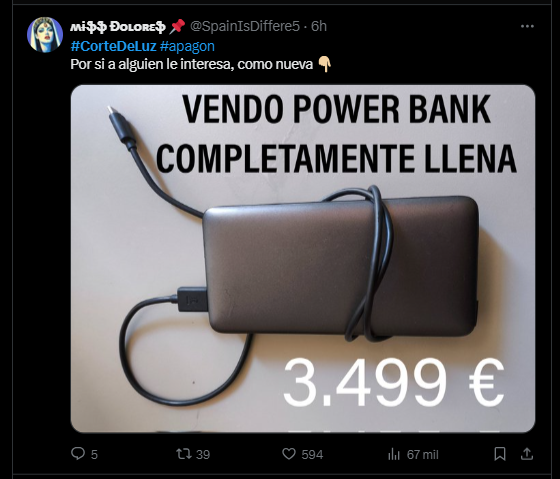The image size is (560, 479).
Task: Open the power bank image
Action: 303,258
